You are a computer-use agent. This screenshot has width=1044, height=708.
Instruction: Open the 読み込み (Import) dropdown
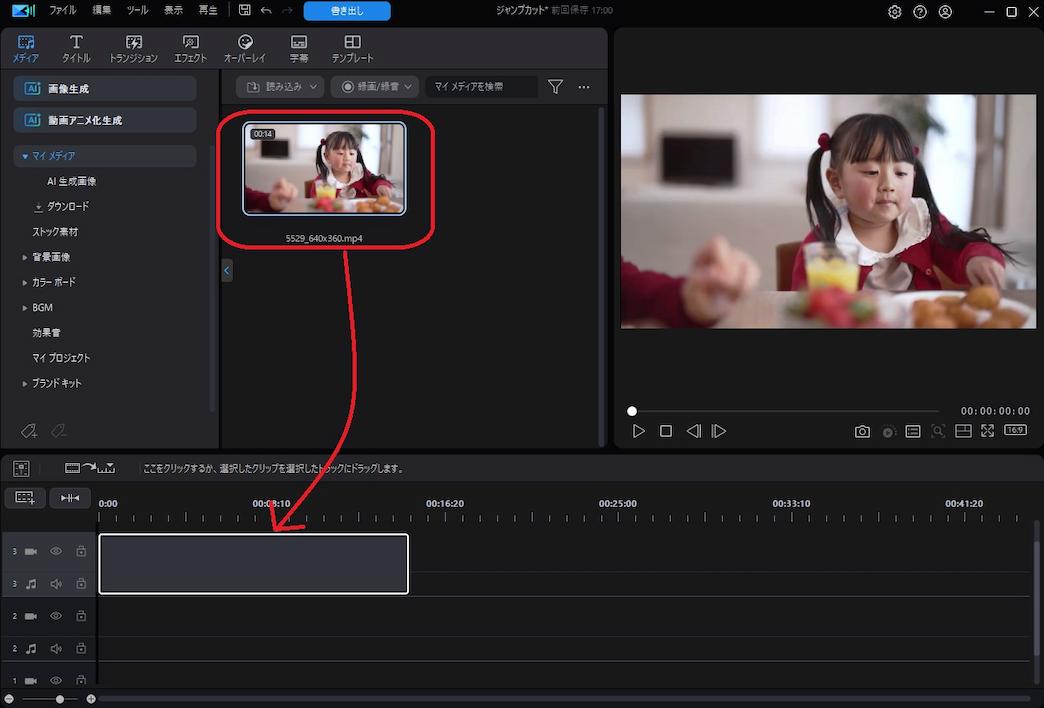279,87
